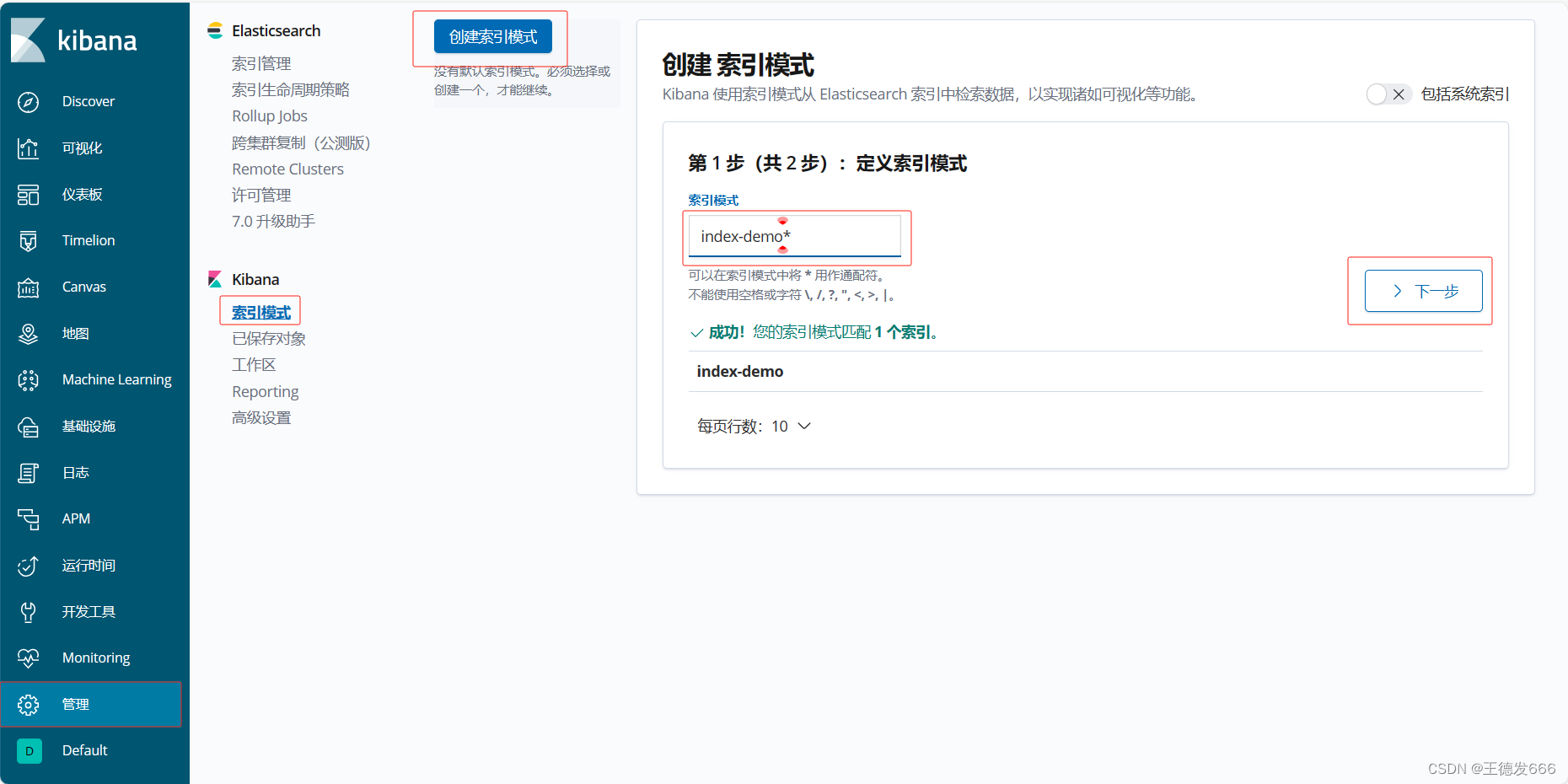Click the Monitoring heartbeat icon
The width and height of the screenshot is (1568, 784).
(x=29, y=658)
